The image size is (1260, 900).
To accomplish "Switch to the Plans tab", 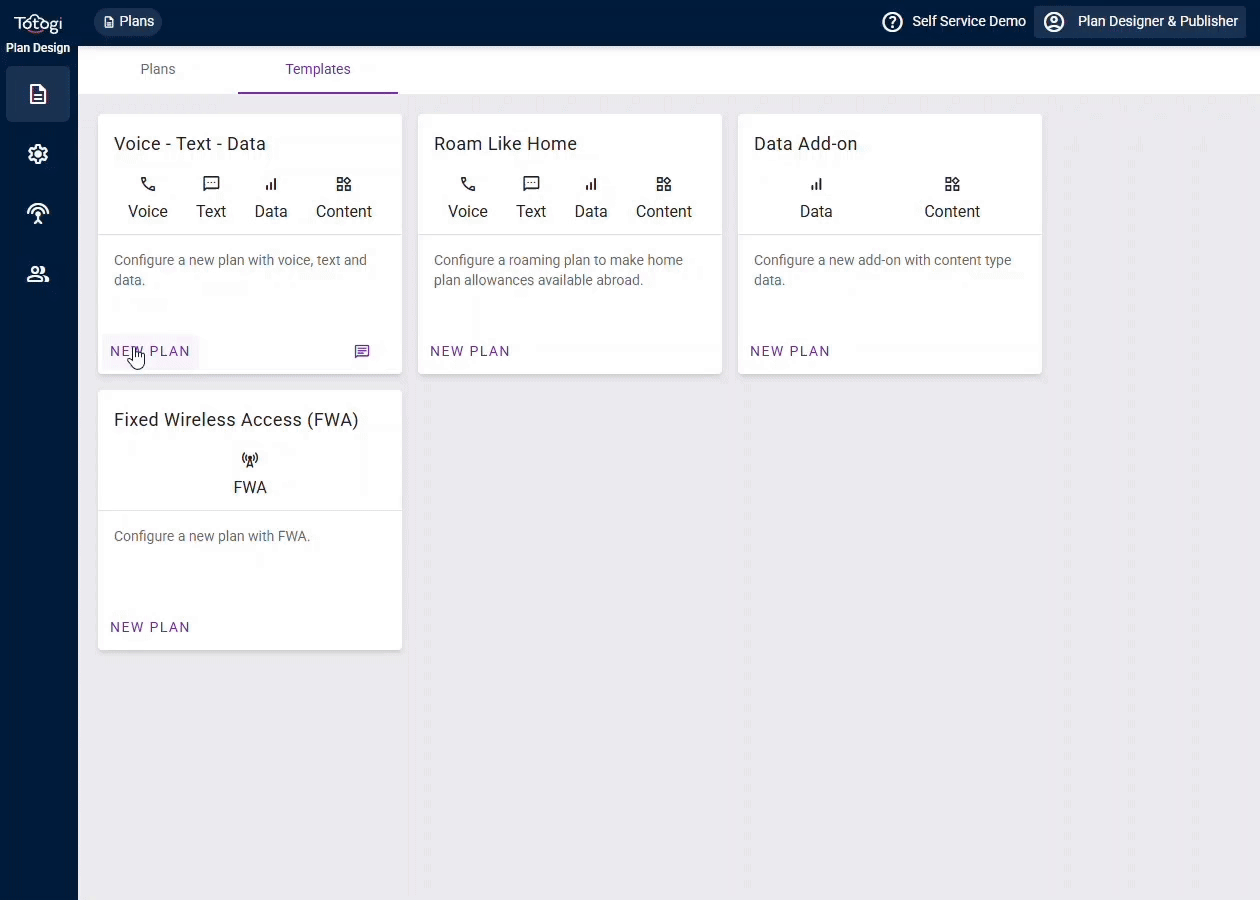I will click(x=158, y=69).
